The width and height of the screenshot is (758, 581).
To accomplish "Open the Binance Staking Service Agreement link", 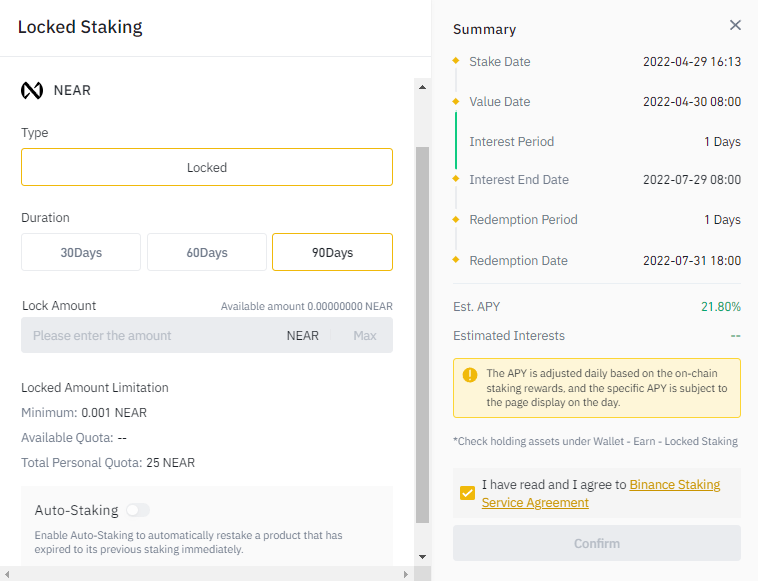I will (601, 494).
